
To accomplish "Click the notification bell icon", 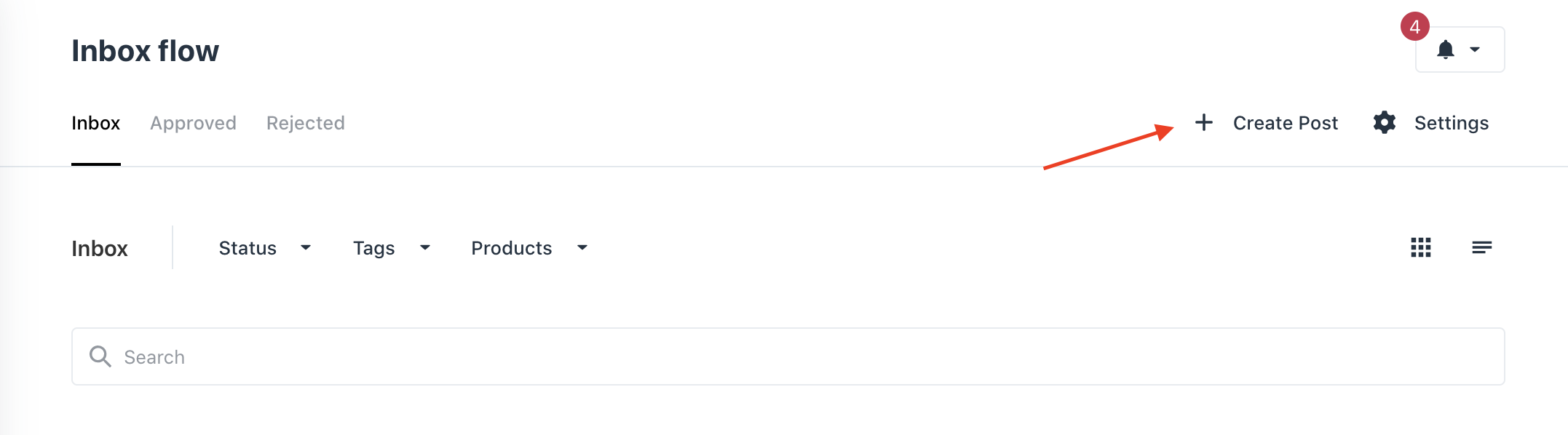I will tap(1446, 49).
